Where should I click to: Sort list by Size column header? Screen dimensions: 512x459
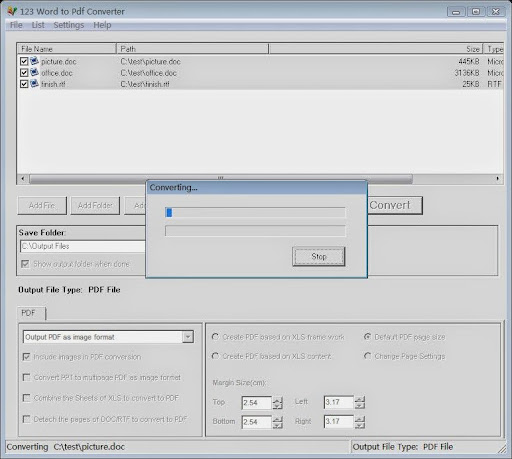(376, 49)
